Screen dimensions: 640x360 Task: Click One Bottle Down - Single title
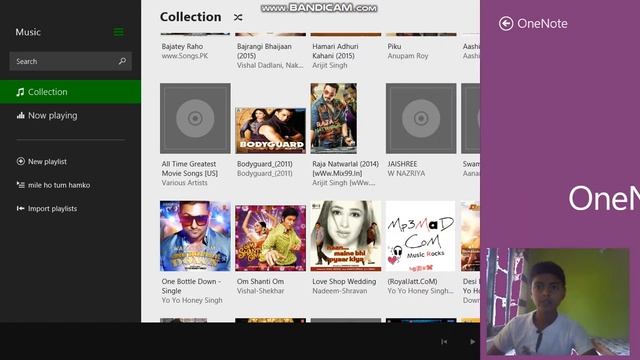tap(191, 286)
